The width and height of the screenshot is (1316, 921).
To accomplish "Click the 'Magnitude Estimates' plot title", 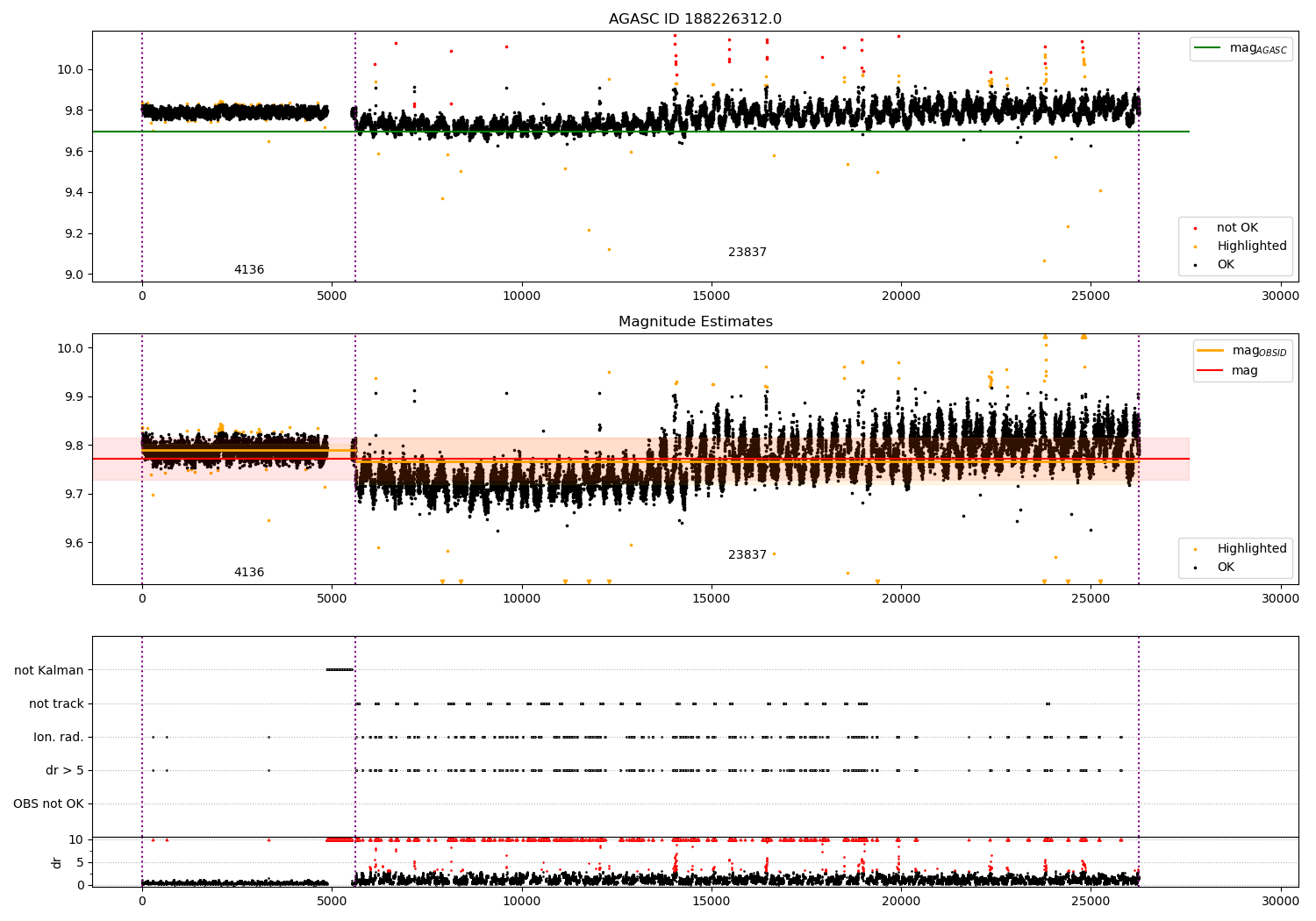I will pos(695,322).
